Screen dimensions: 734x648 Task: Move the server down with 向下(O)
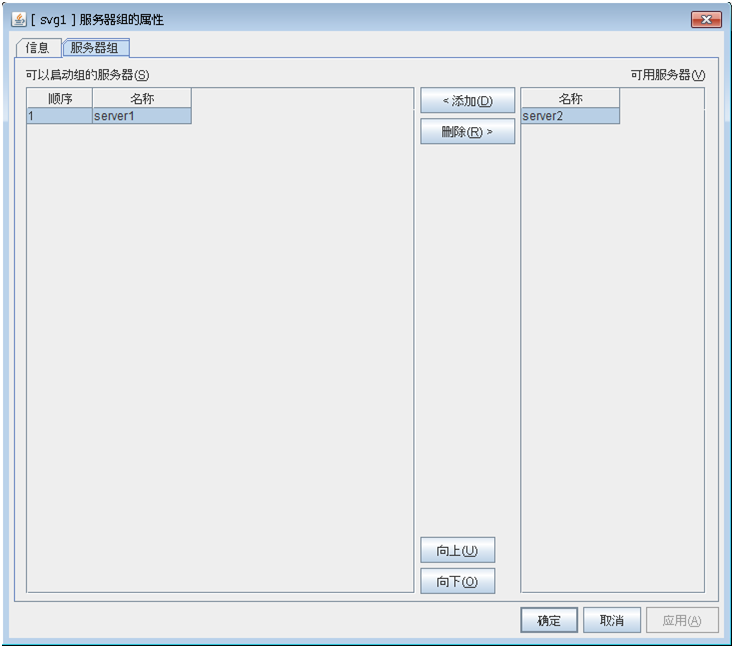[x=457, y=581]
